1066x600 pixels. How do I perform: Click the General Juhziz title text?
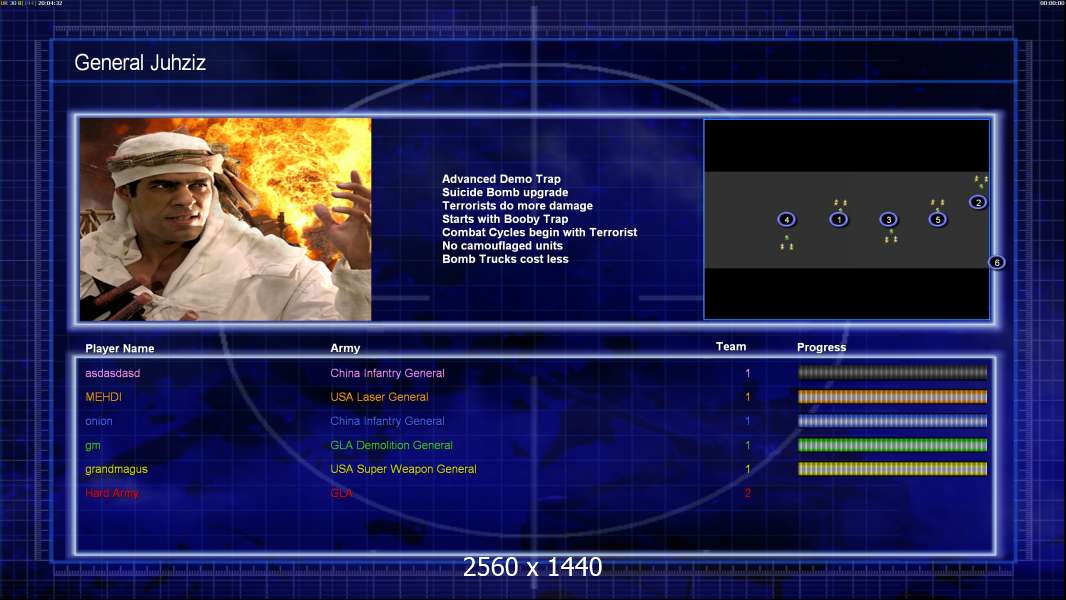(140, 63)
